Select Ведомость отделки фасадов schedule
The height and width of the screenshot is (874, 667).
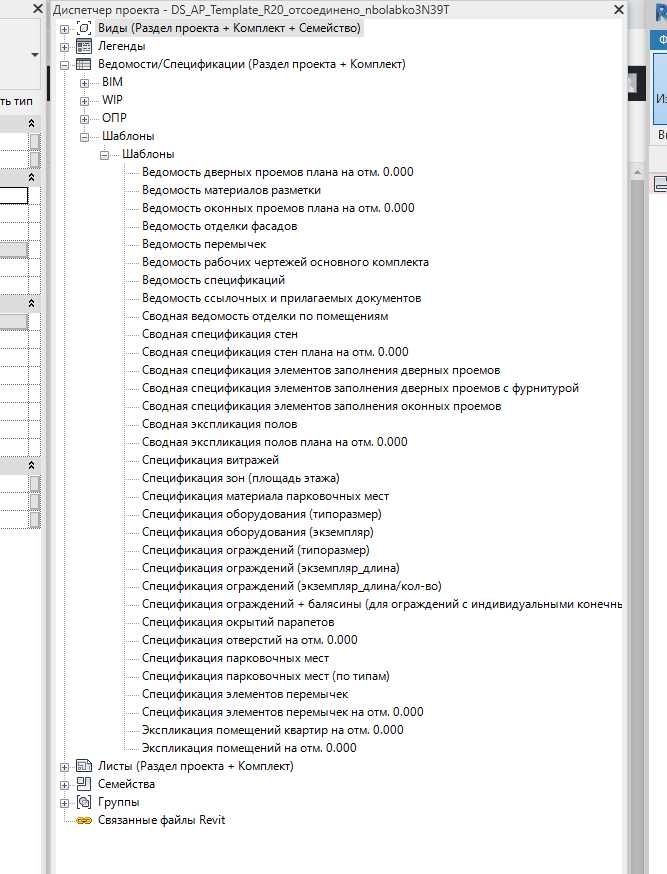click(219, 226)
